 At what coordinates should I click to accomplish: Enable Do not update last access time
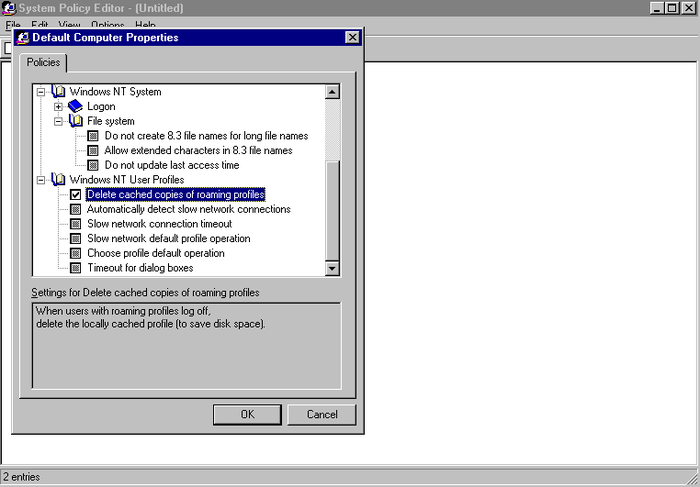click(93, 165)
